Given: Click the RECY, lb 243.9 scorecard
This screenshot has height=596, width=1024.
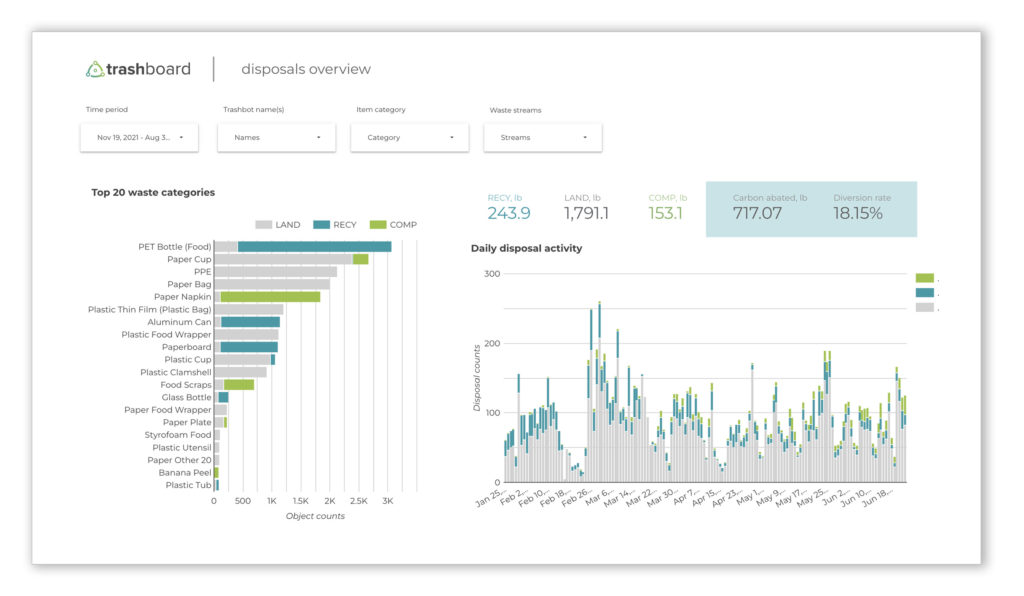Looking at the screenshot, I should point(509,207).
